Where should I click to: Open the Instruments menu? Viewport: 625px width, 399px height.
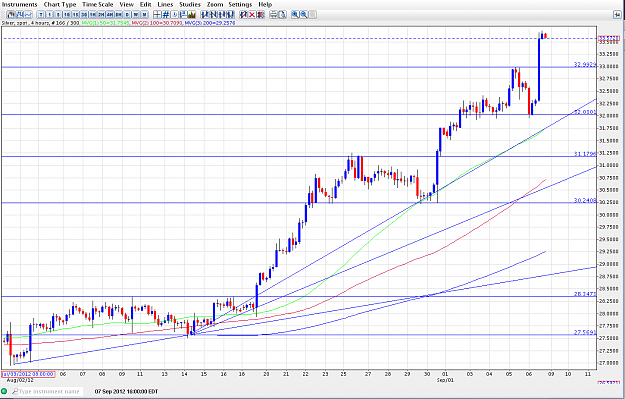tap(19, 4)
